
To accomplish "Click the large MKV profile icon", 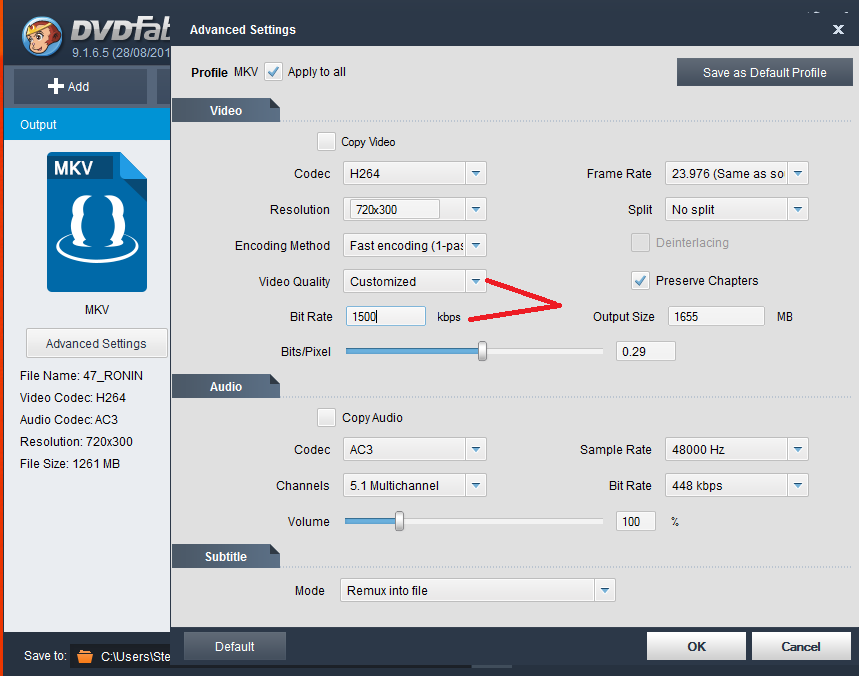I will tap(97, 221).
